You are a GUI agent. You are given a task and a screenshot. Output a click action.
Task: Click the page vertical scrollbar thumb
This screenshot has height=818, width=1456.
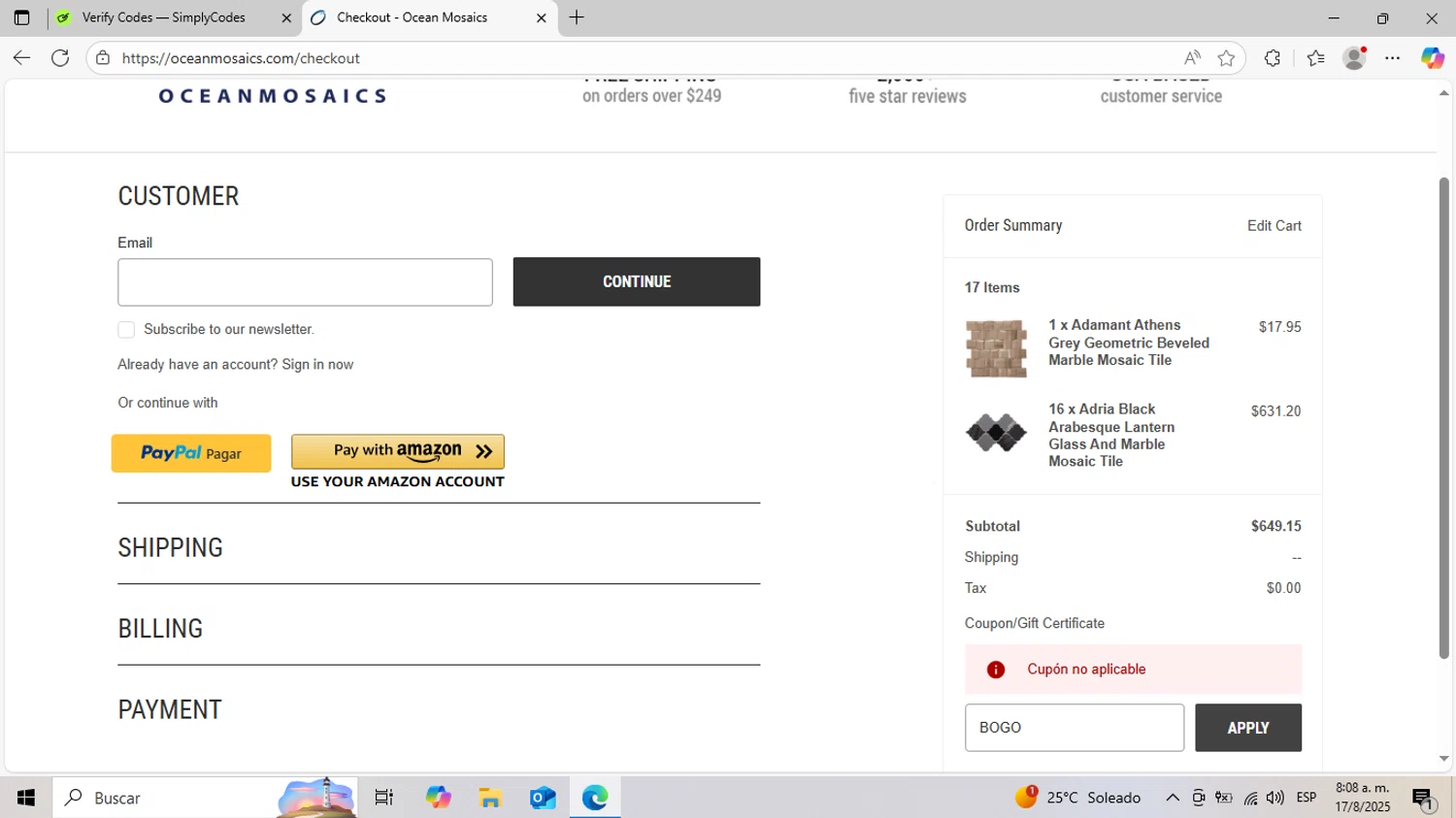click(x=1444, y=418)
